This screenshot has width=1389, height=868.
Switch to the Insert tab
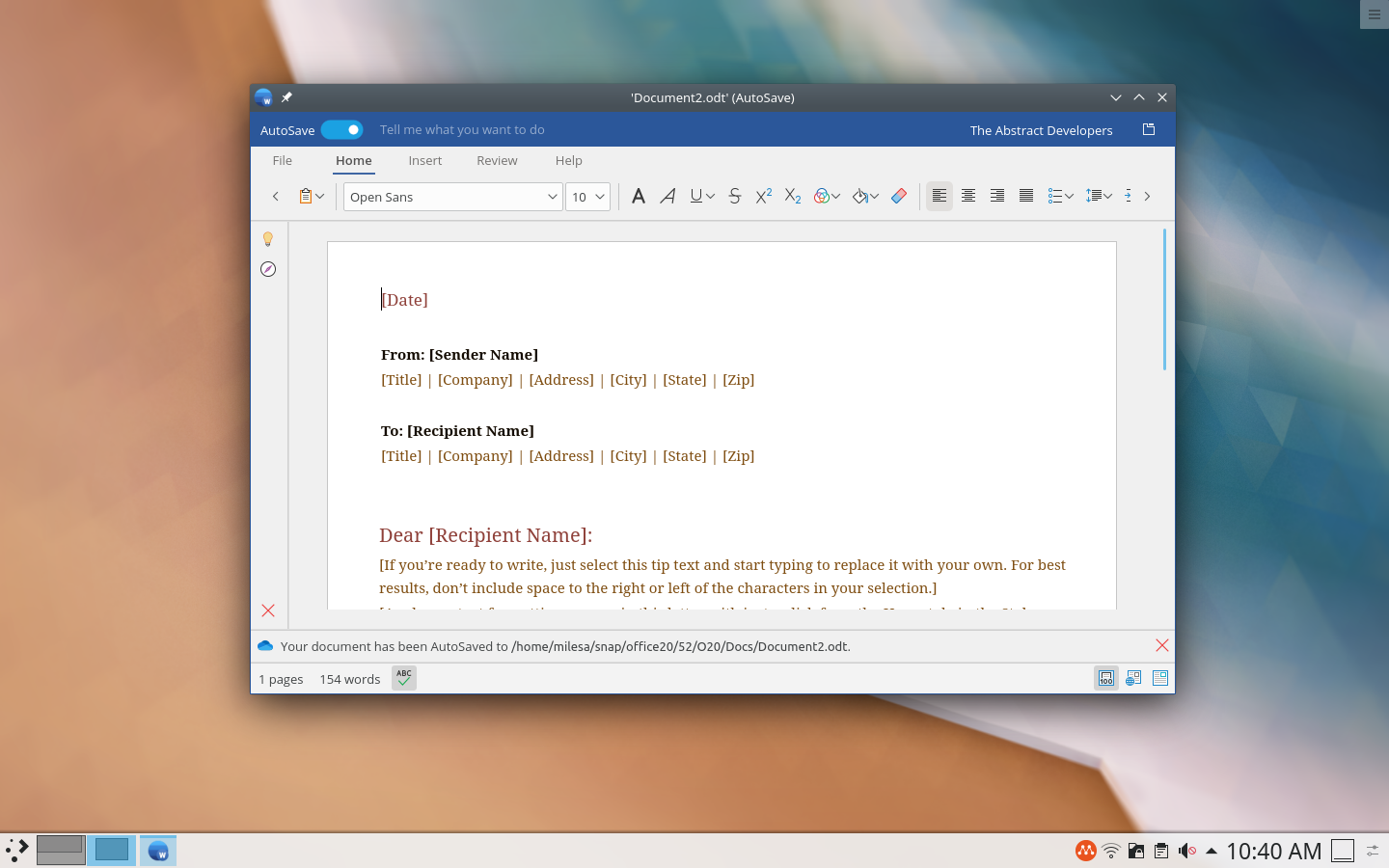click(x=424, y=160)
